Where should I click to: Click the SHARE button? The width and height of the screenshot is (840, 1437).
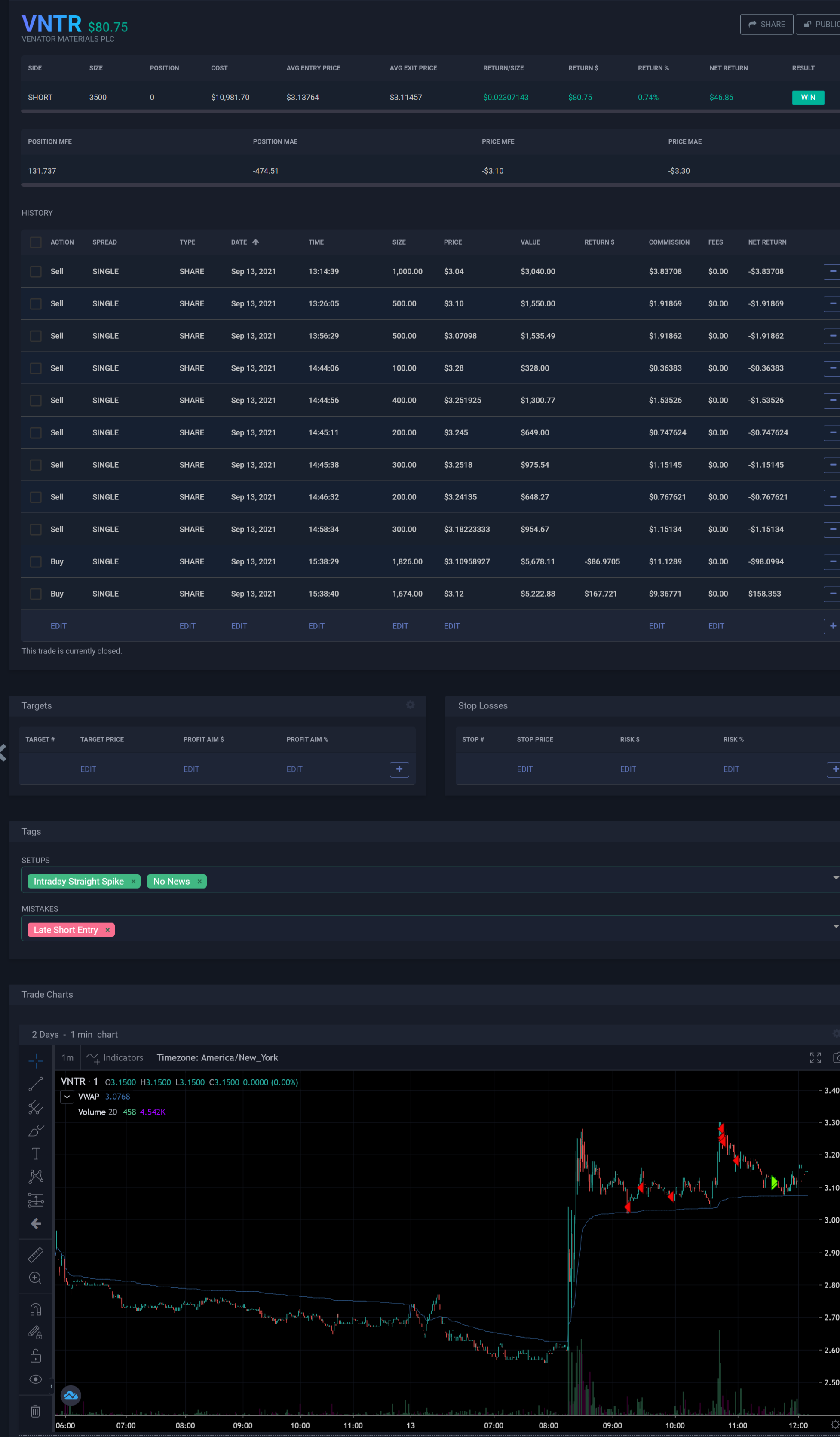[x=766, y=24]
